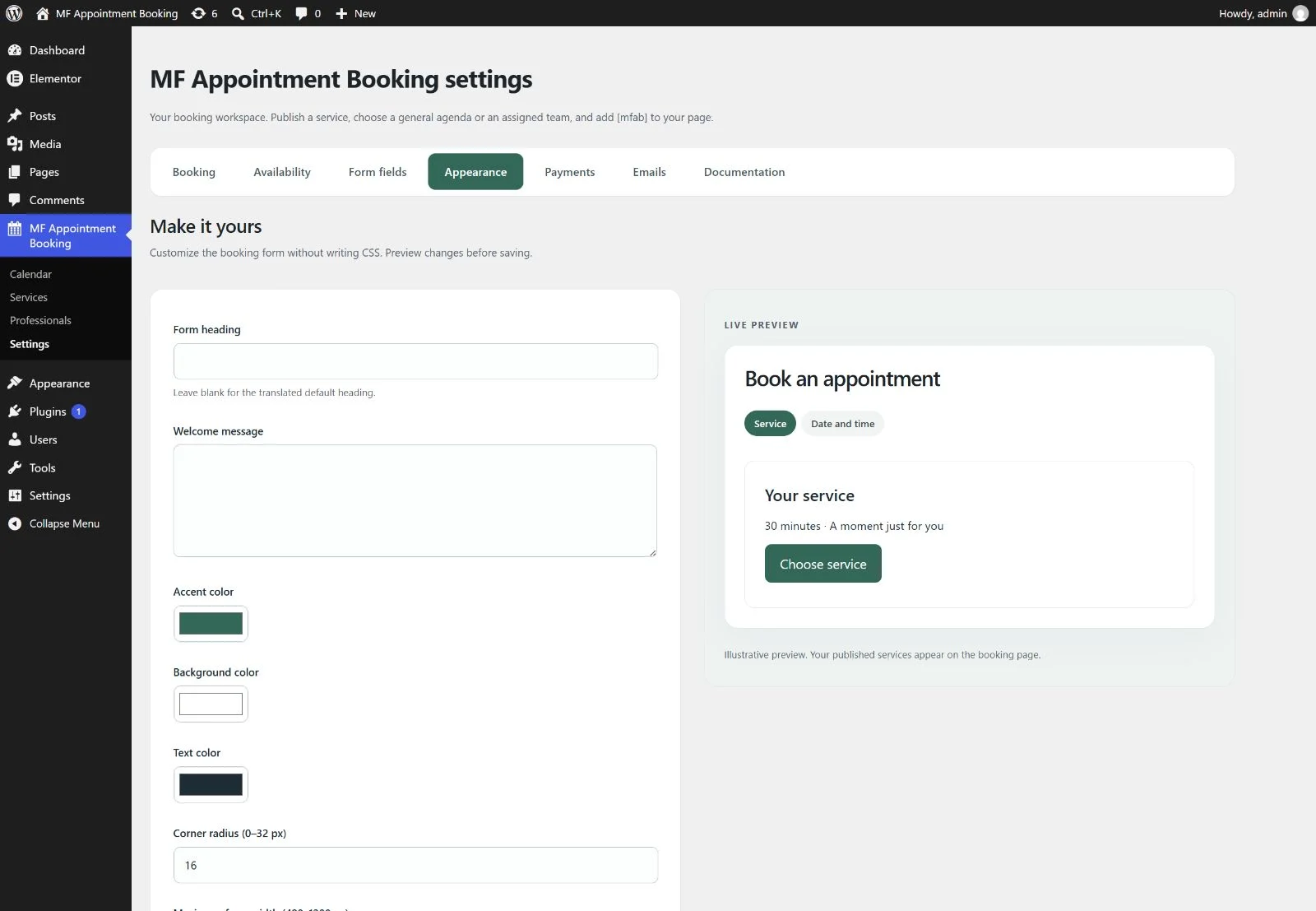Open the Calendar submenu item
The height and width of the screenshot is (911, 1316).
(x=30, y=274)
